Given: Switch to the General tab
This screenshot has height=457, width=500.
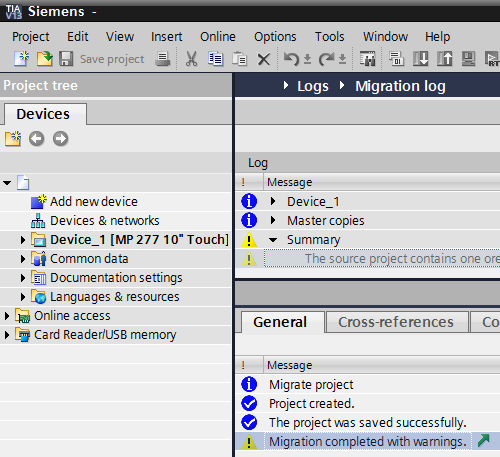Looking at the screenshot, I should point(282,322).
